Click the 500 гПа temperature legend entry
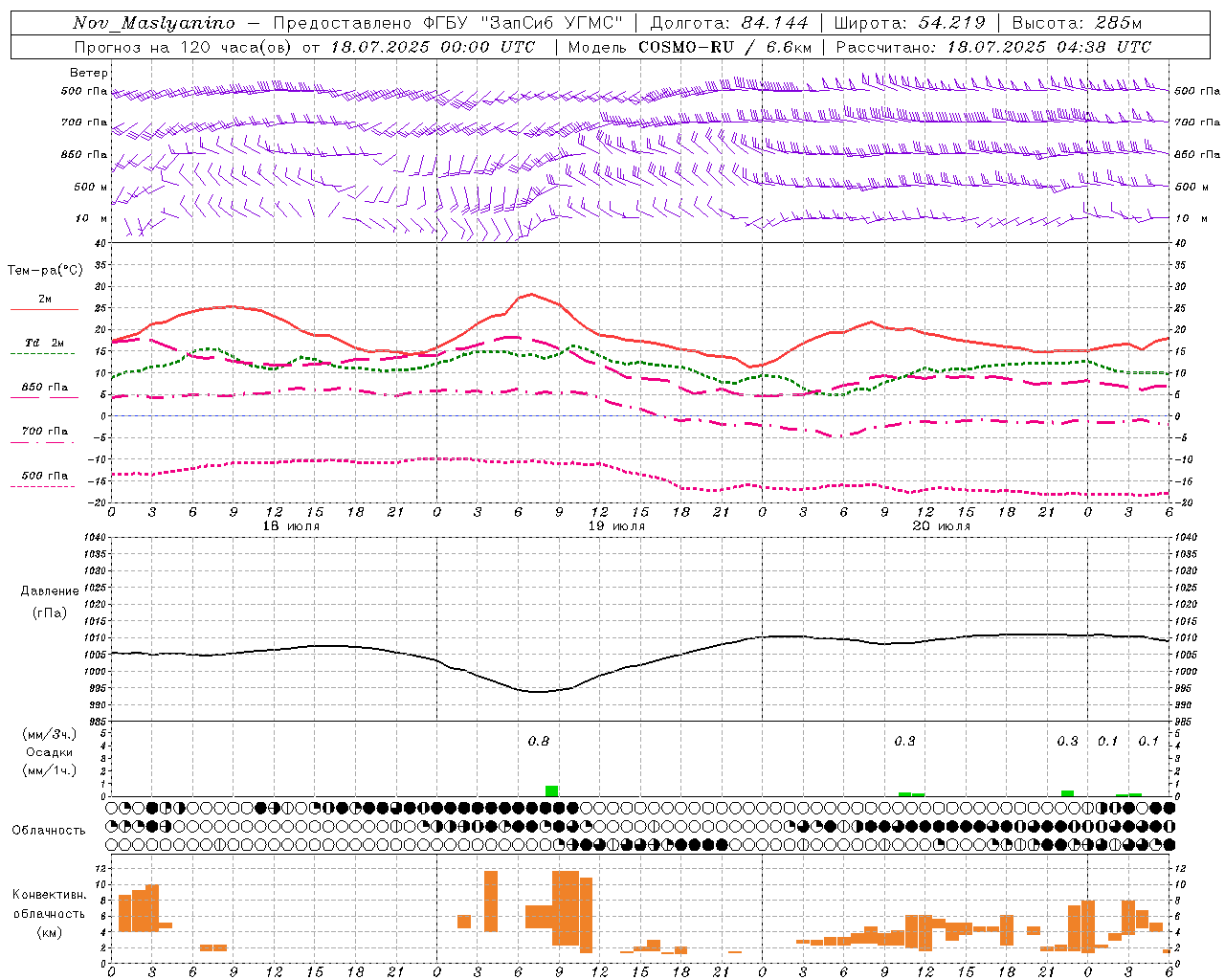Screen dimensions: 1225x980 pyautogui.click(x=45, y=476)
